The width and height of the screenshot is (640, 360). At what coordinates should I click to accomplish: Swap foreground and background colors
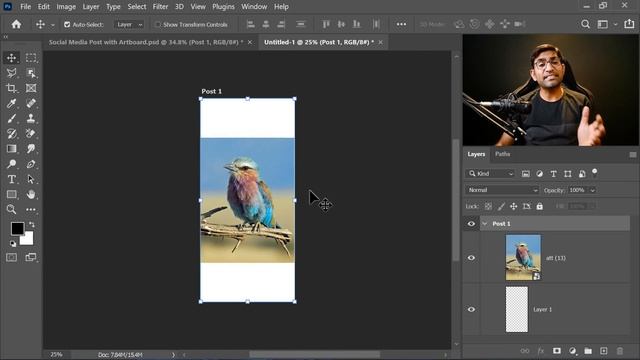[x=31, y=224]
